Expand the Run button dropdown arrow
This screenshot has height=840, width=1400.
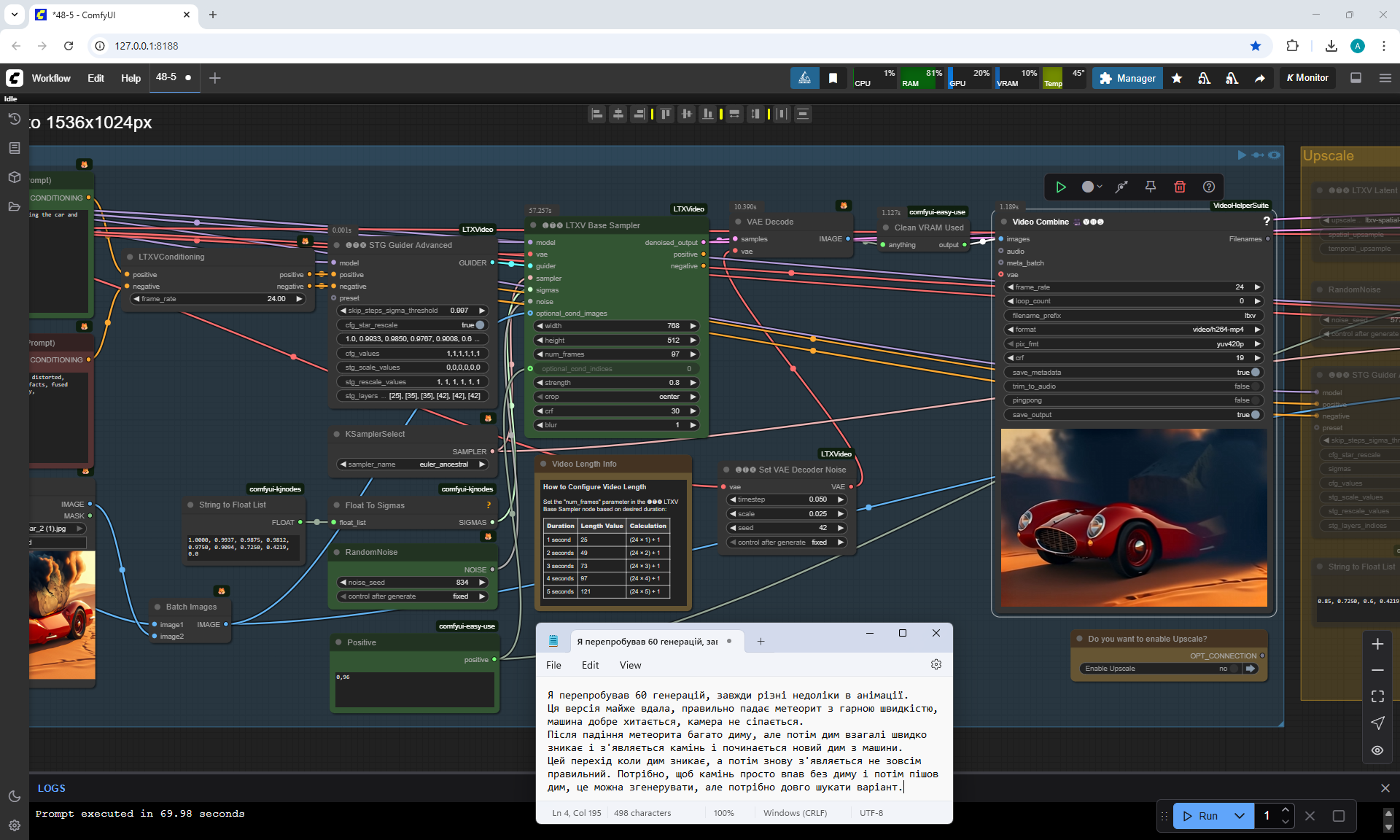[1240, 816]
